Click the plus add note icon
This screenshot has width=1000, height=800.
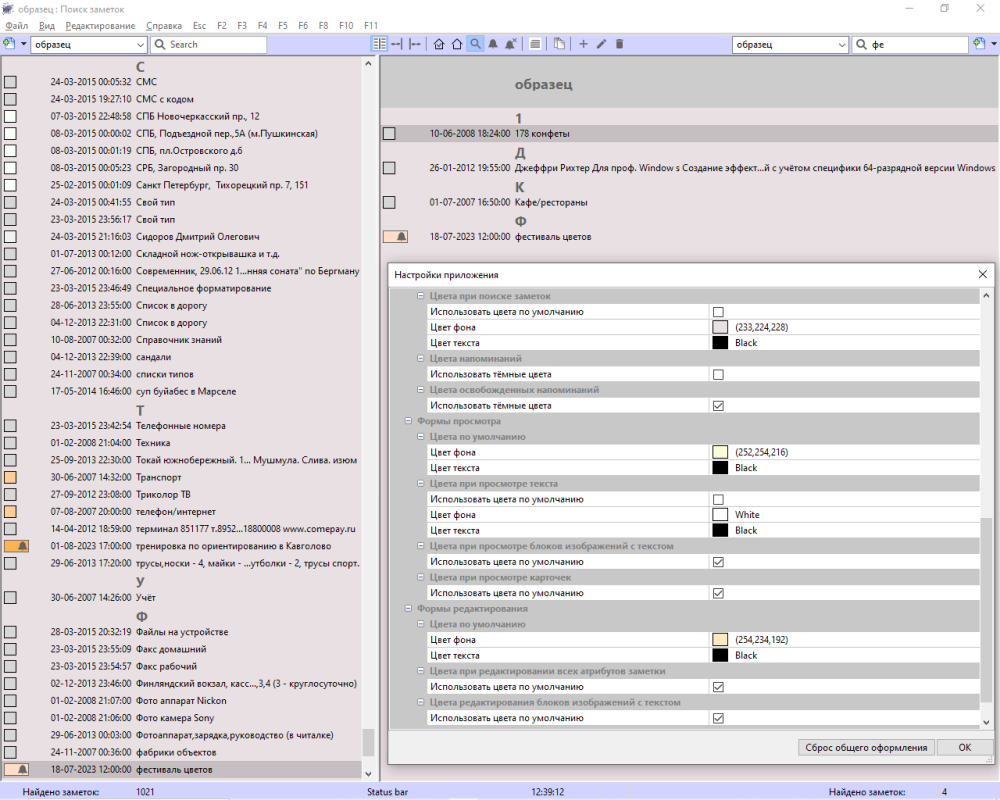[x=584, y=44]
